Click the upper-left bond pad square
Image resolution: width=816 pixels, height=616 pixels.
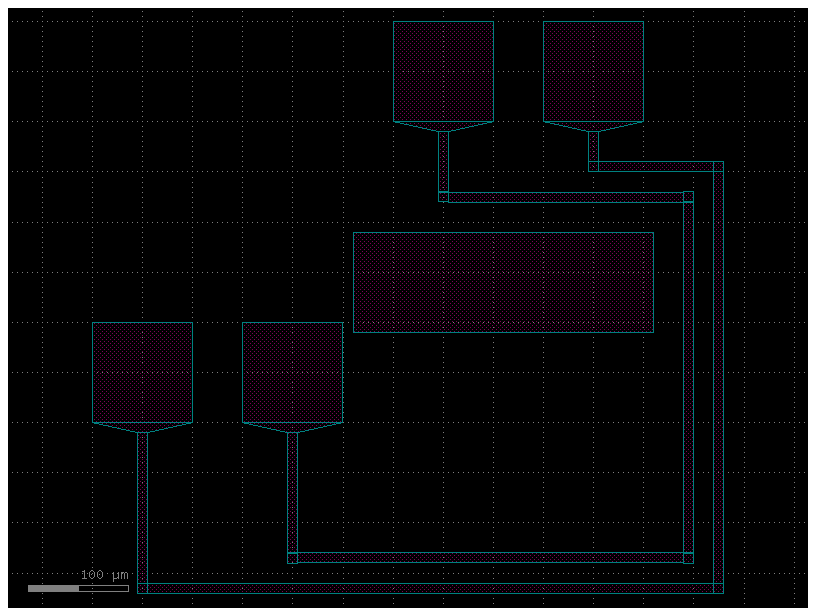pyautogui.click(x=443, y=71)
